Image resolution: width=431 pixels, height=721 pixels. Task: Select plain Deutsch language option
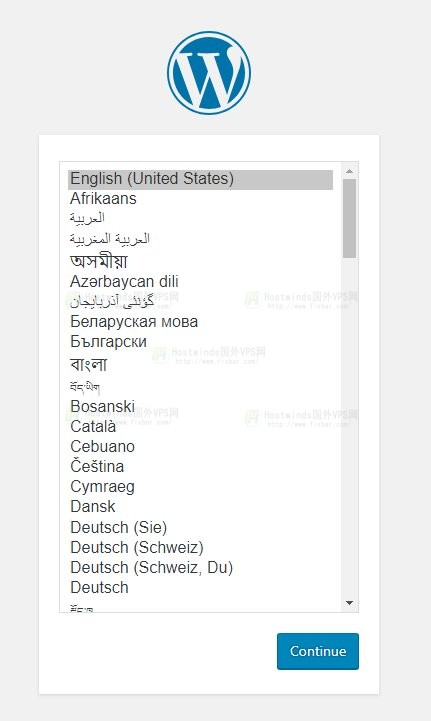201,588
